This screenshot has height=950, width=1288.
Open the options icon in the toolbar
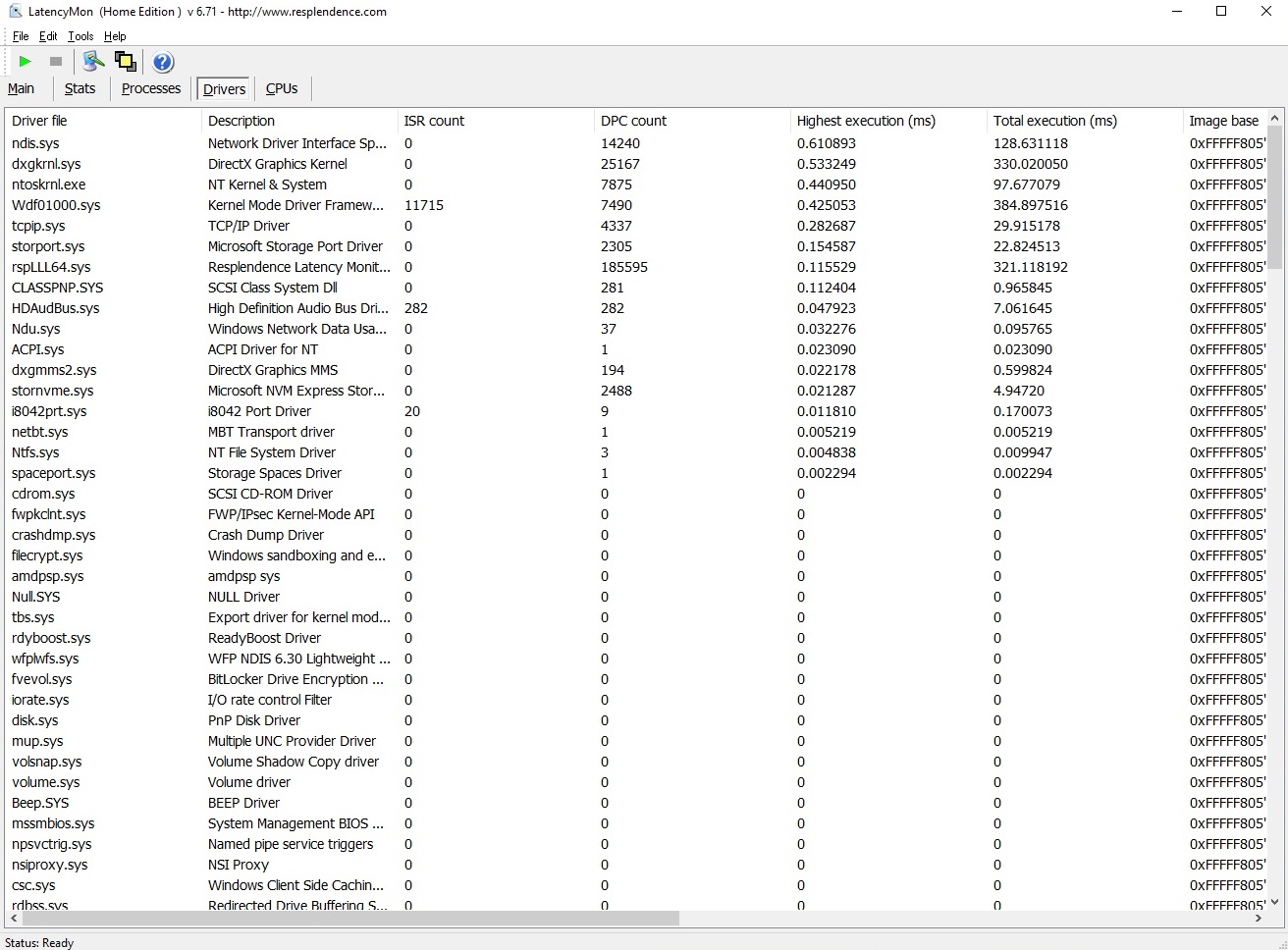click(x=93, y=62)
